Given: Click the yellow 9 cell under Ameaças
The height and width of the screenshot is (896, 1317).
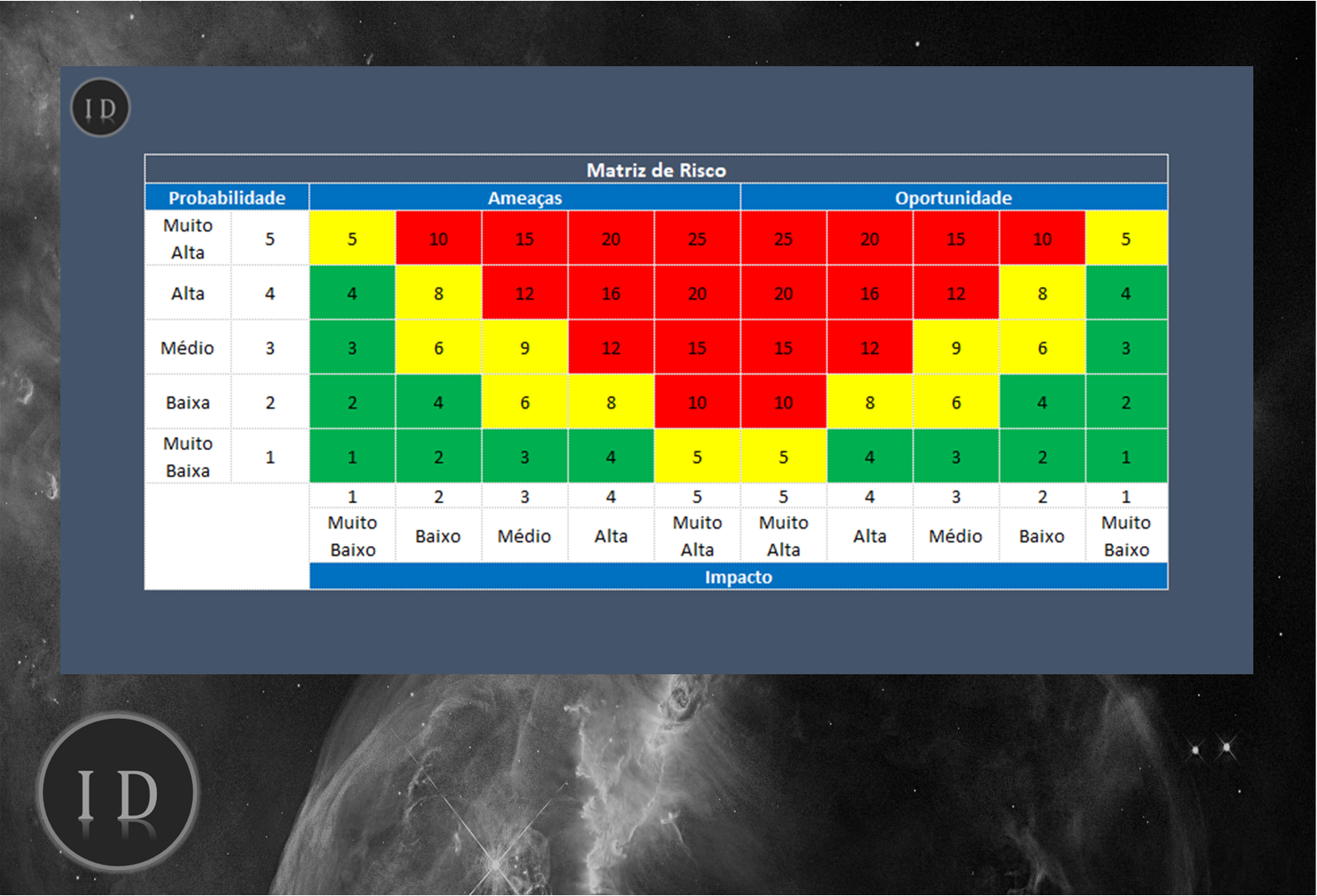Looking at the screenshot, I should 524,347.
